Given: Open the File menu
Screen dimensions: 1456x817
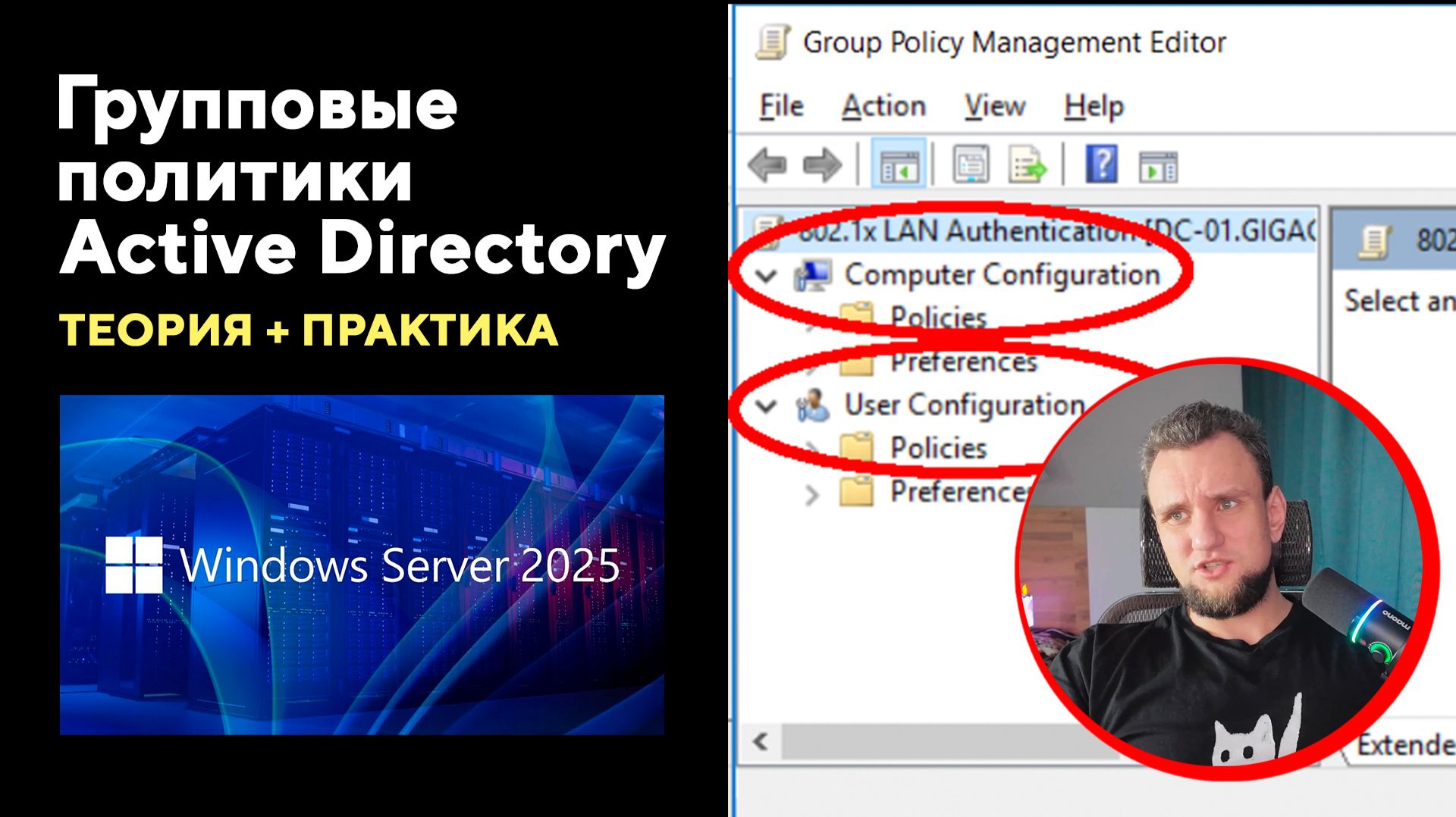Looking at the screenshot, I should click(781, 106).
